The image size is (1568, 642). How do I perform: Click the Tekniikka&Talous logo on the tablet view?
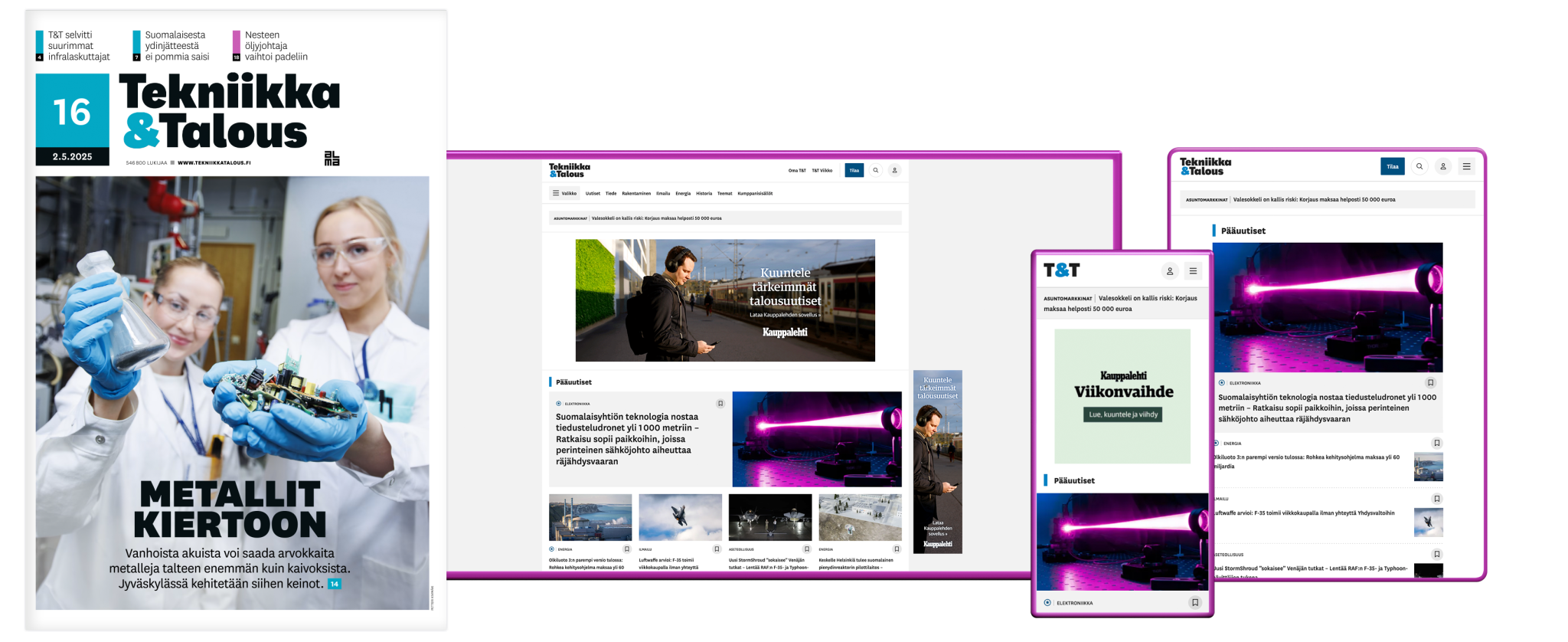[x=1206, y=166]
